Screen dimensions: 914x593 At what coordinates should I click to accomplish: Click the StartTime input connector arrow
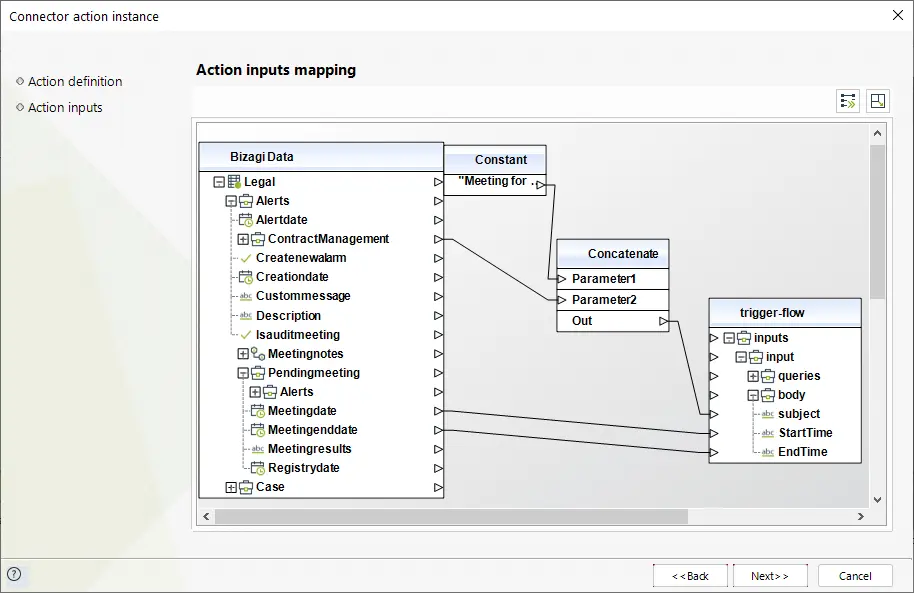[714, 433]
